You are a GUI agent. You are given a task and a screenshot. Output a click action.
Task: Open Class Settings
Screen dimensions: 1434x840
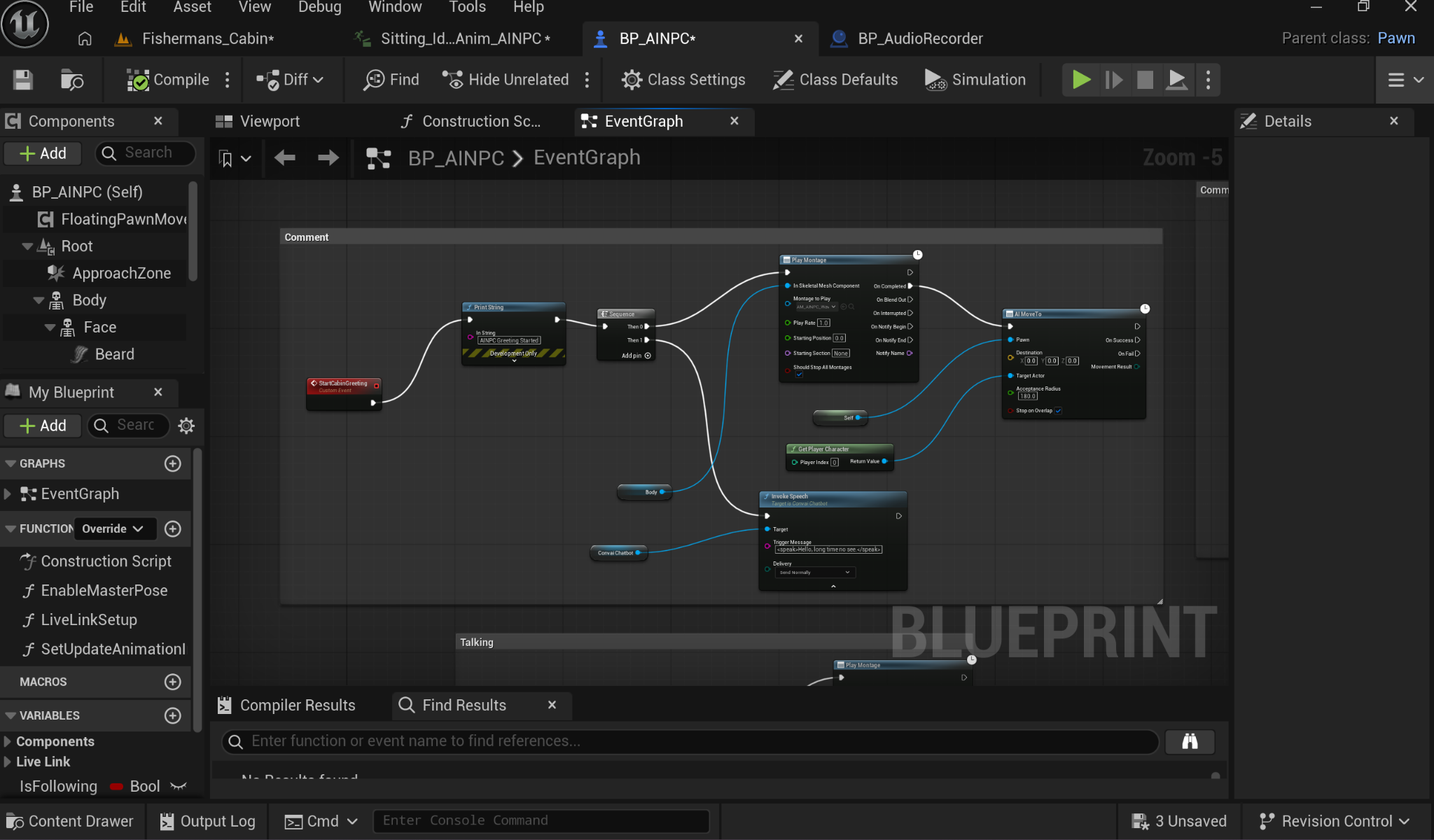[683, 80]
